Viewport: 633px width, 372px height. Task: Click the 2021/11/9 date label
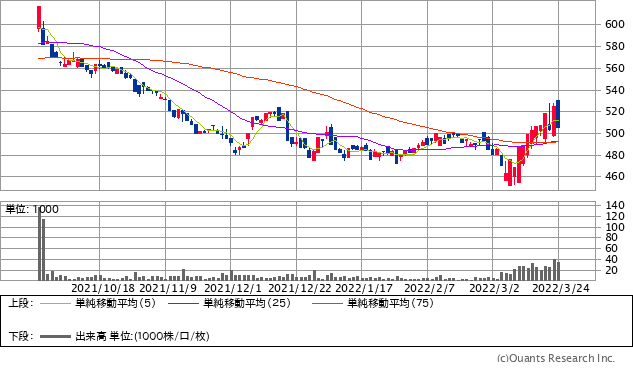[x=168, y=288]
